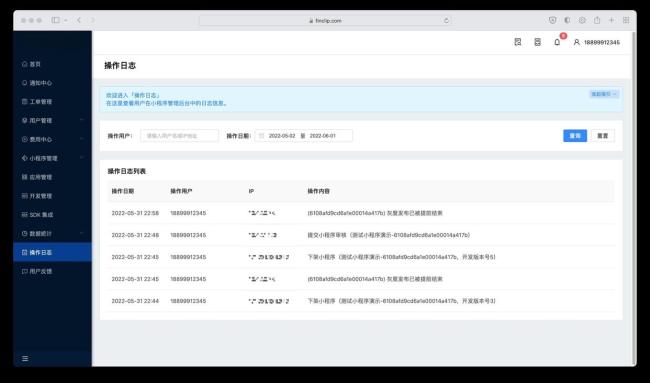Screen dimensions: 650x383
Task: Reload the page from address bar
Action: pos(446,20)
